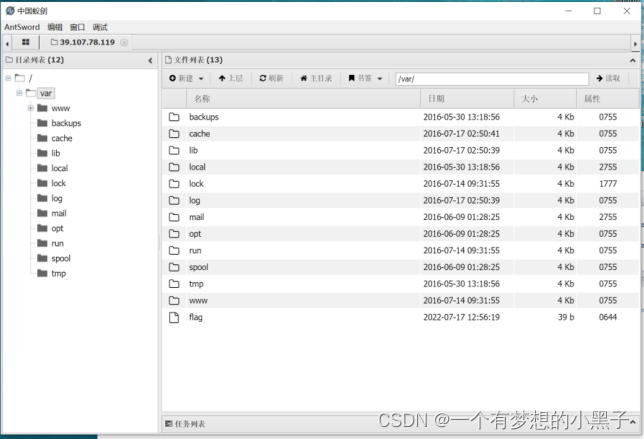Click the spool folder icon in file list
Image resolution: width=644 pixels, height=439 pixels.
point(174,267)
